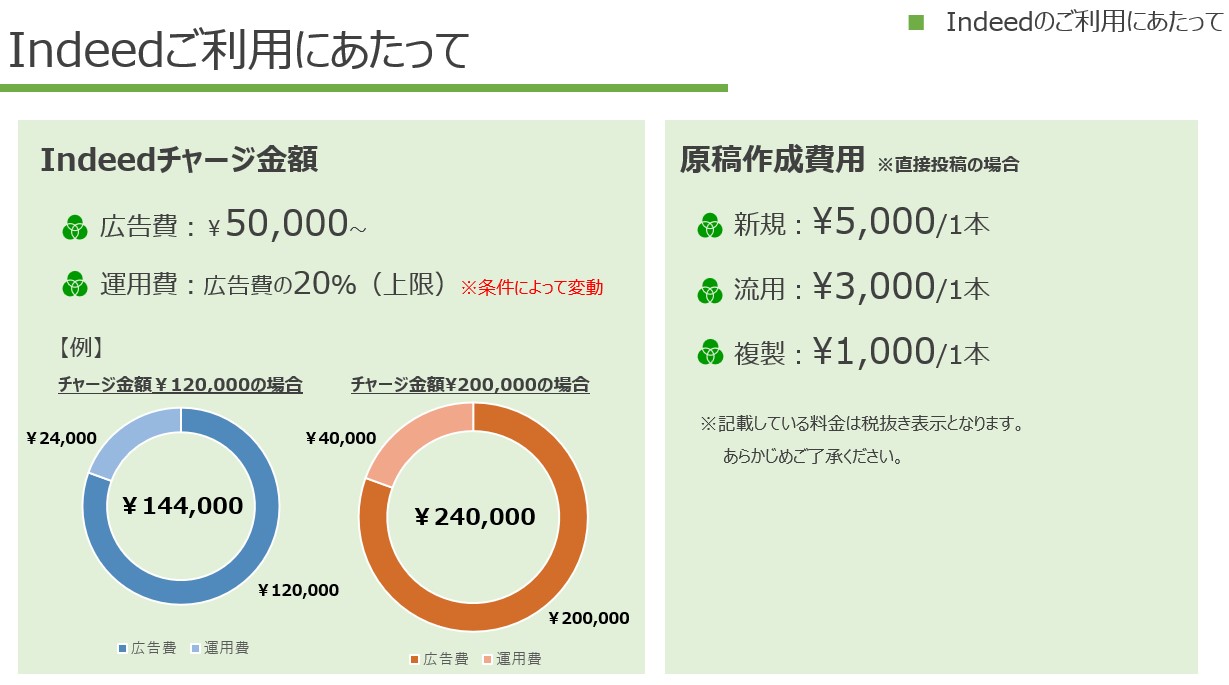1229x685 pixels.
Task: Click the red ※条件によって変動 note
Action: point(531,288)
